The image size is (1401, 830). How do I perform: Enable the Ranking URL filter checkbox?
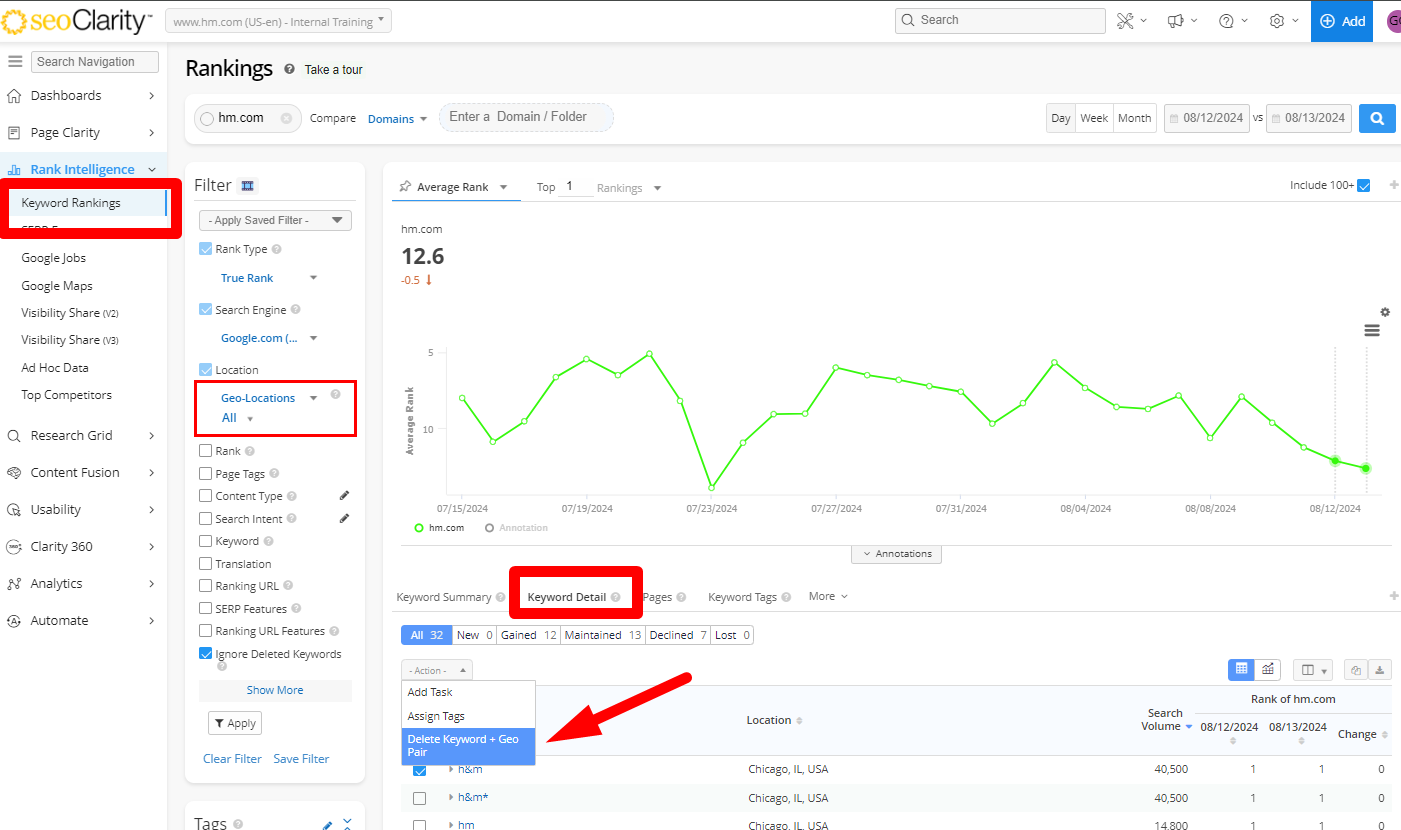click(206, 586)
